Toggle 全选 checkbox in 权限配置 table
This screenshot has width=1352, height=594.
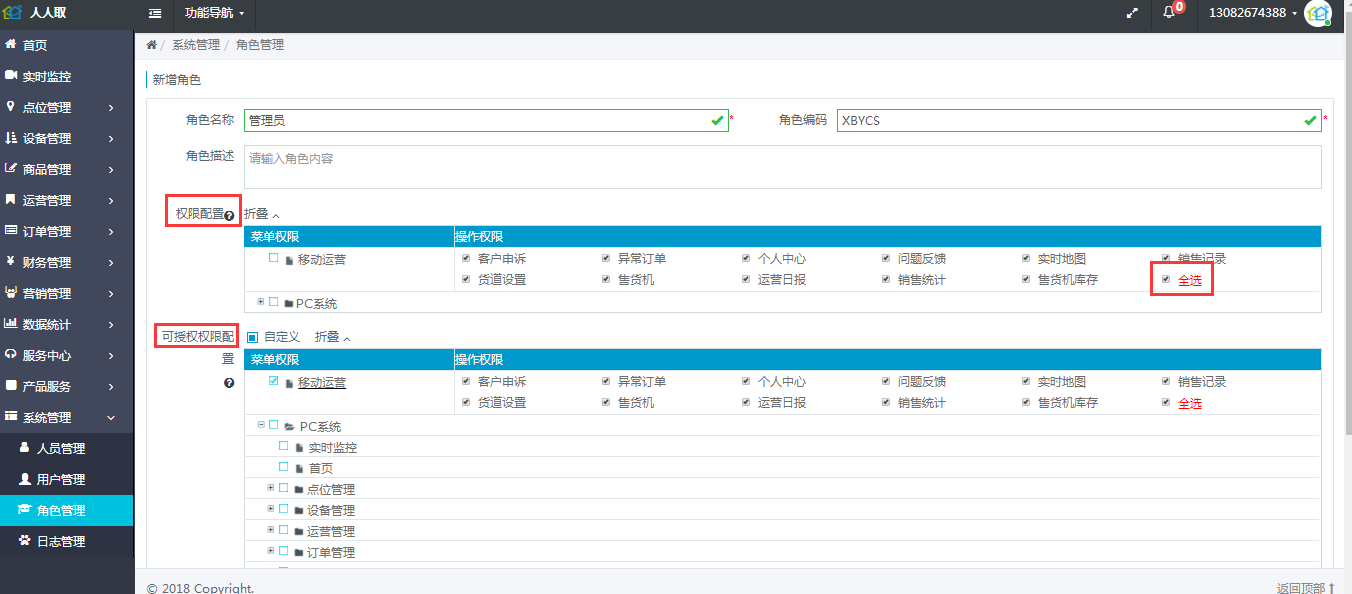coord(1166,279)
